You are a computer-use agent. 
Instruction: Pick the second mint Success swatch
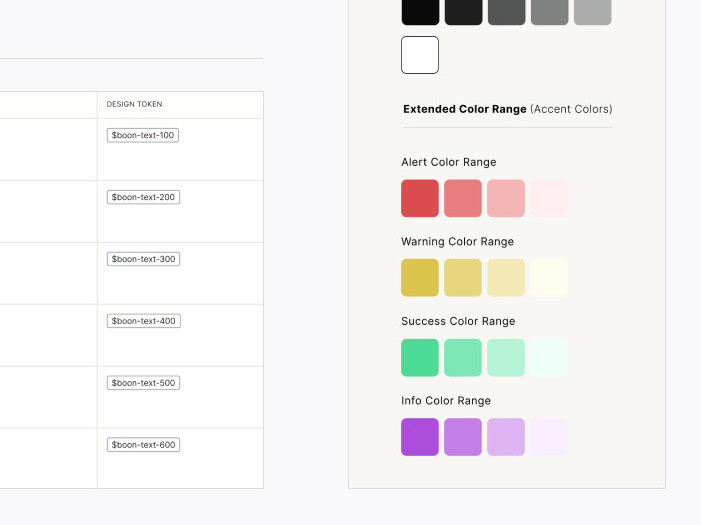point(463,357)
